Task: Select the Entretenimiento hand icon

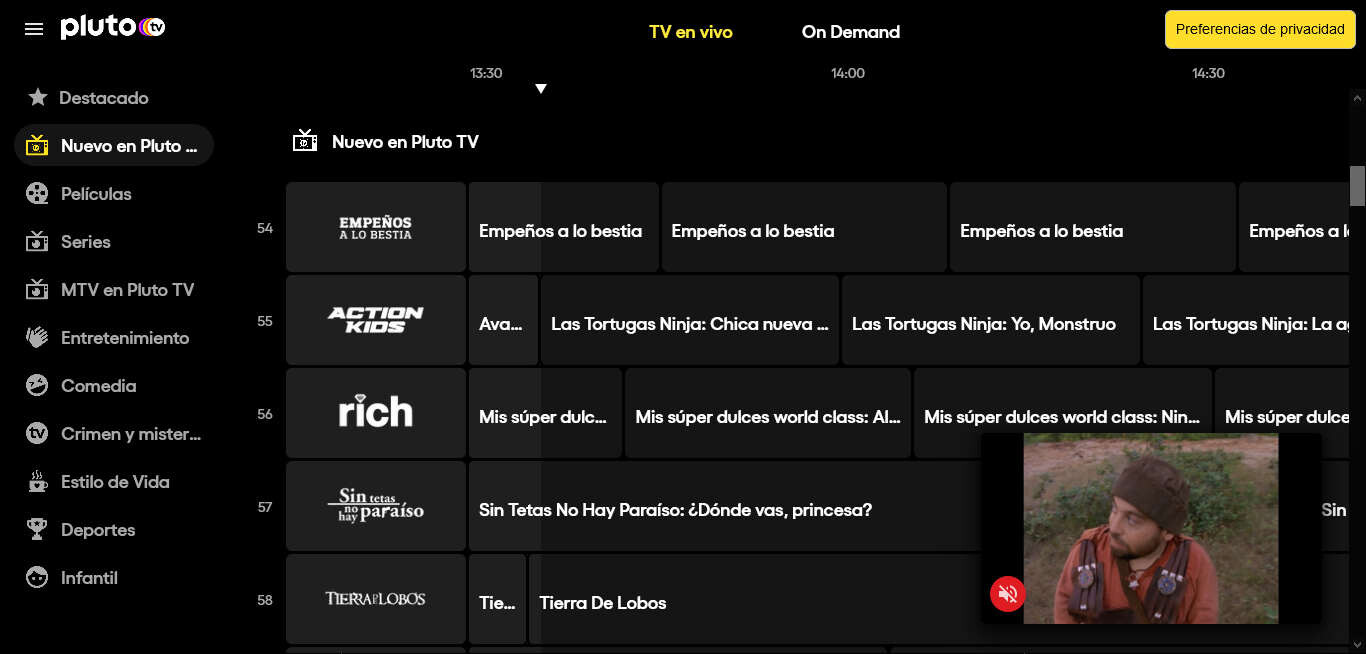Action: point(37,337)
